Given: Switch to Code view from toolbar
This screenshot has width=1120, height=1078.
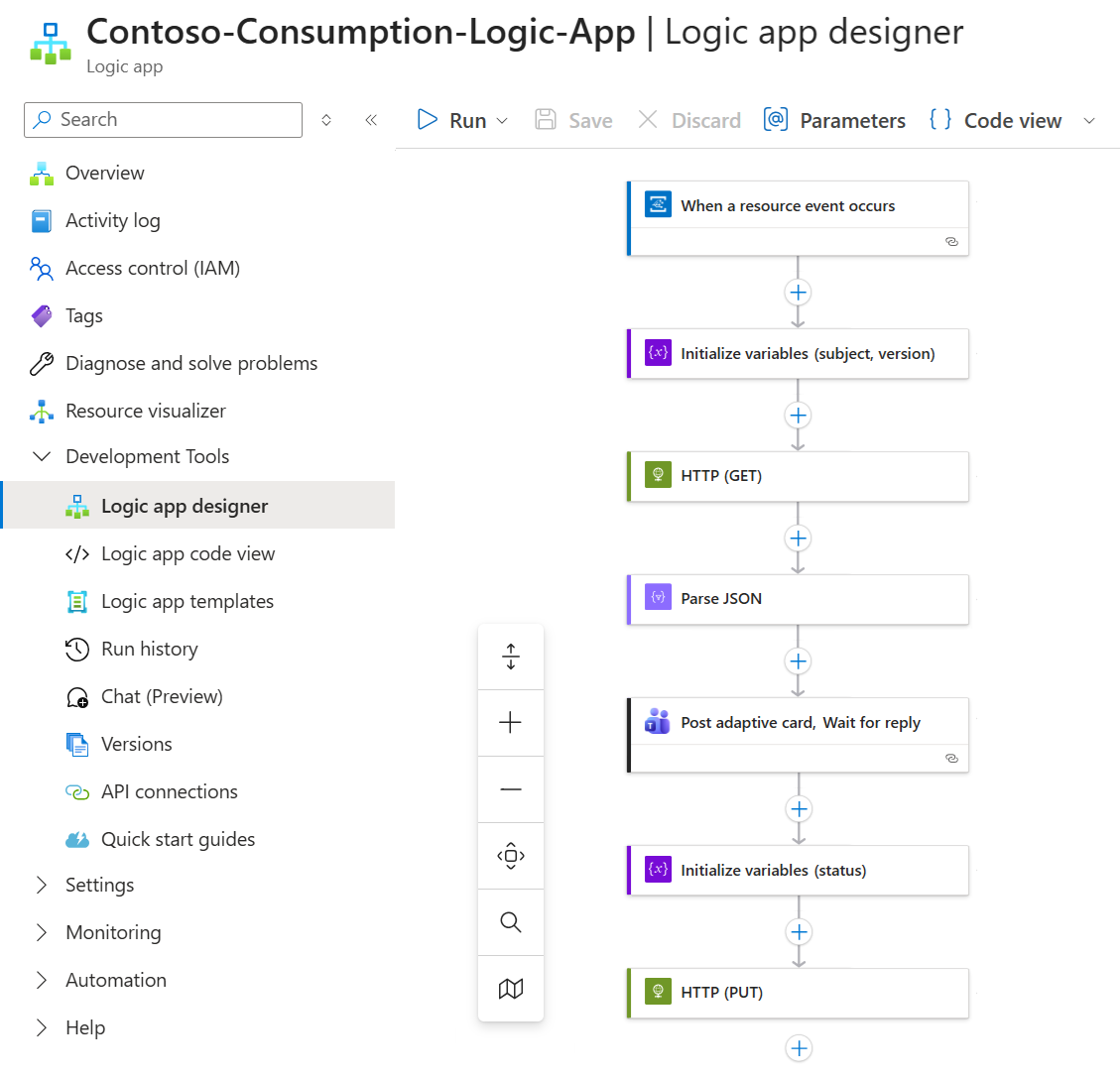Looking at the screenshot, I should tap(996, 120).
